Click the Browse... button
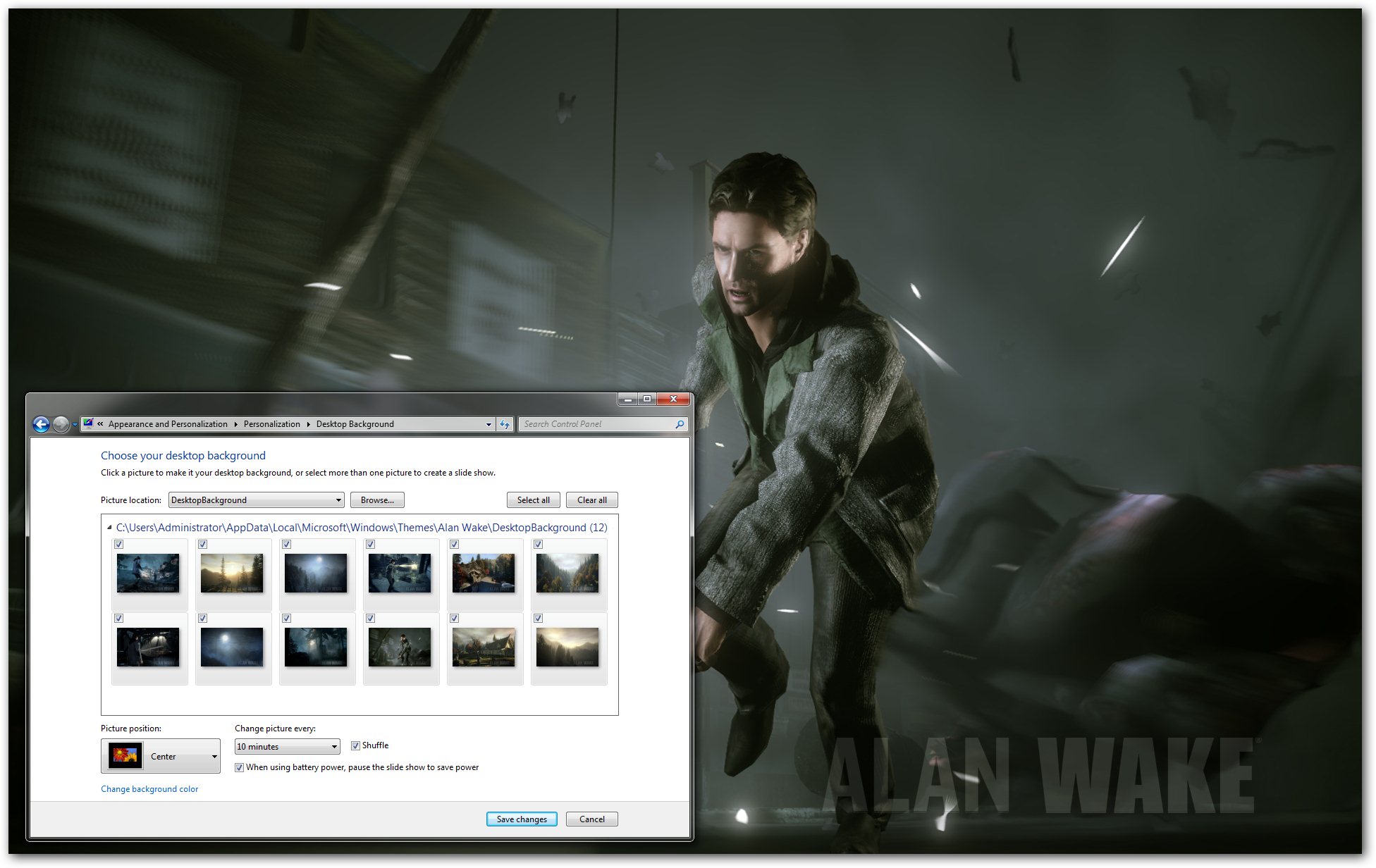The image size is (1376, 868). 377,500
